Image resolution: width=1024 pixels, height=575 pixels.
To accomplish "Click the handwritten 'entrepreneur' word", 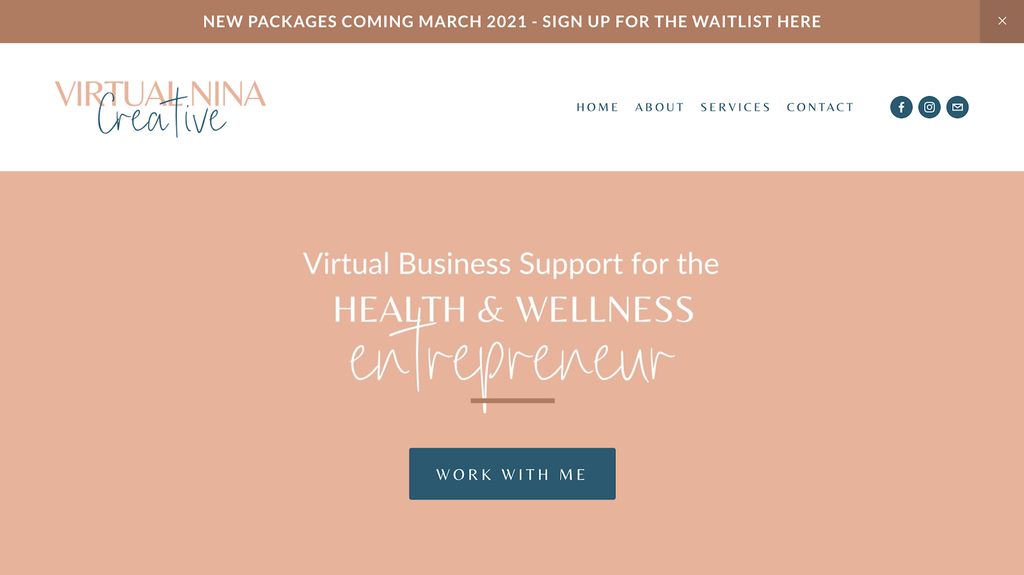I will (512, 362).
